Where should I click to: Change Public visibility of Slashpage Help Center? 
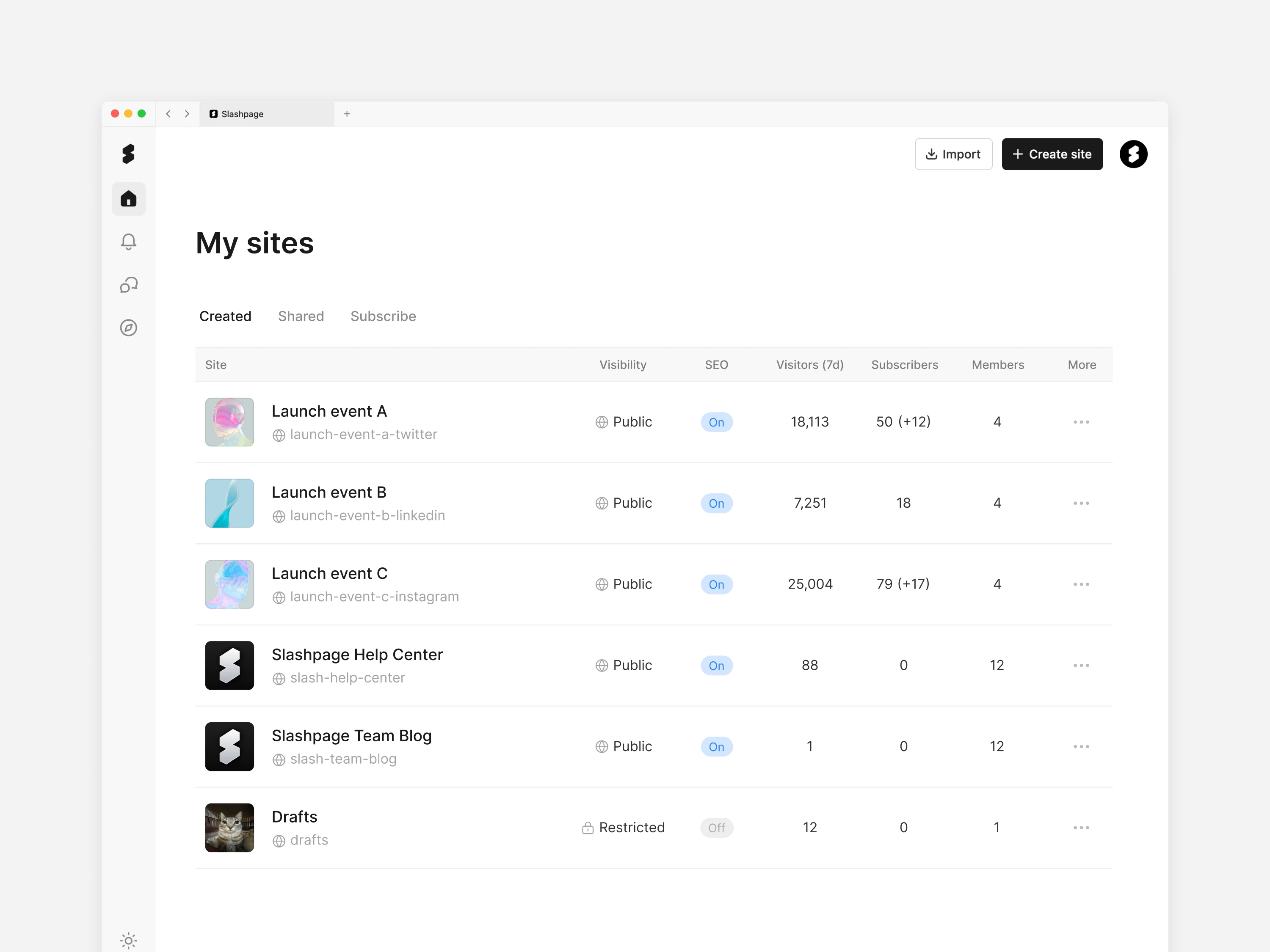[x=624, y=665]
